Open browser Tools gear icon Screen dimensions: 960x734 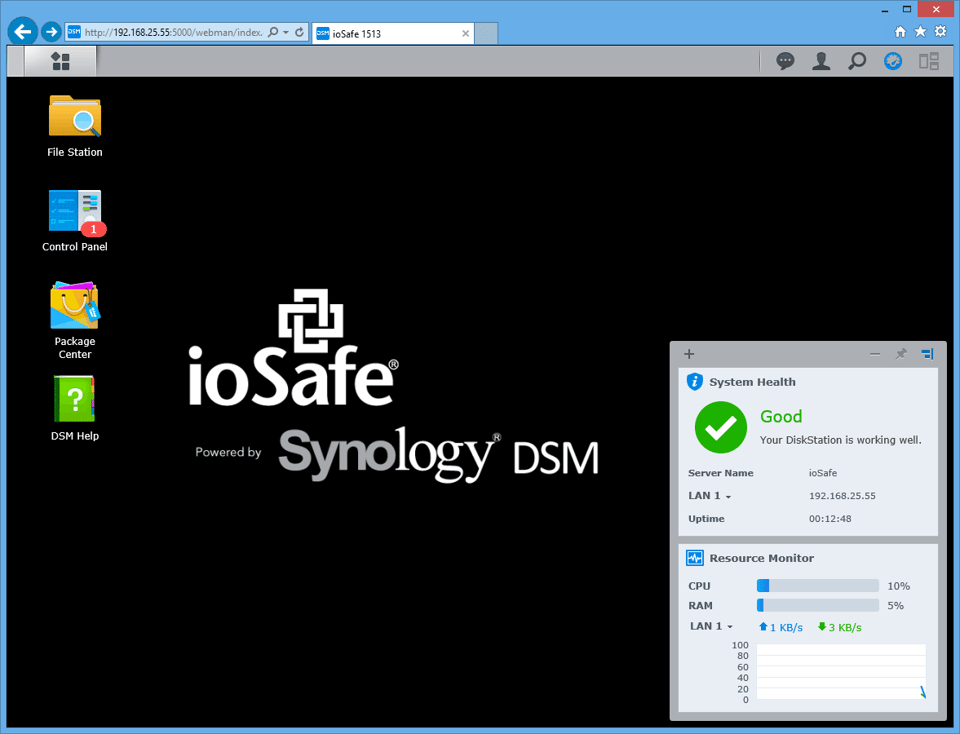pos(941,32)
